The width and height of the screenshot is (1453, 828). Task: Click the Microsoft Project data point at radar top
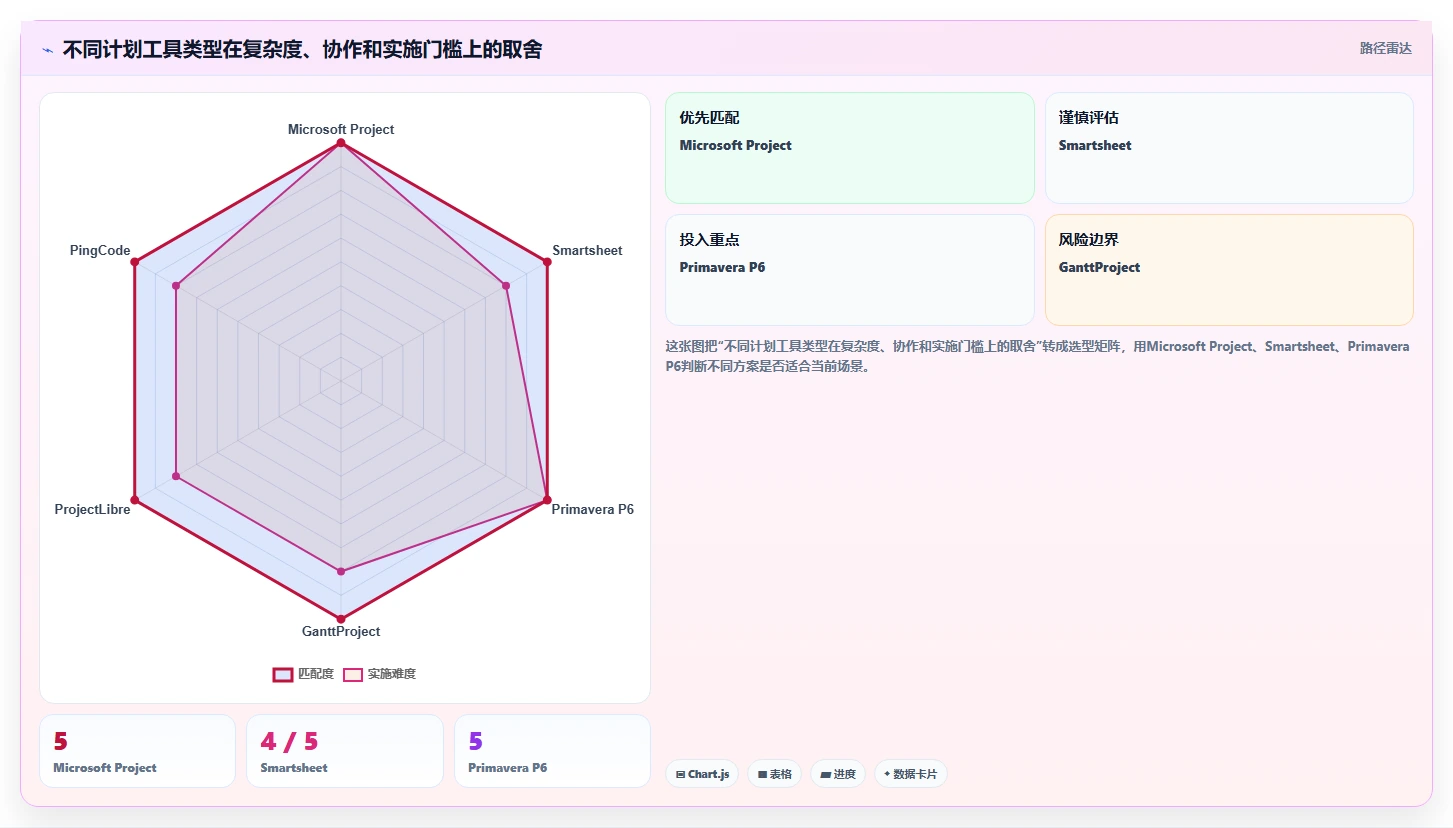341,144
